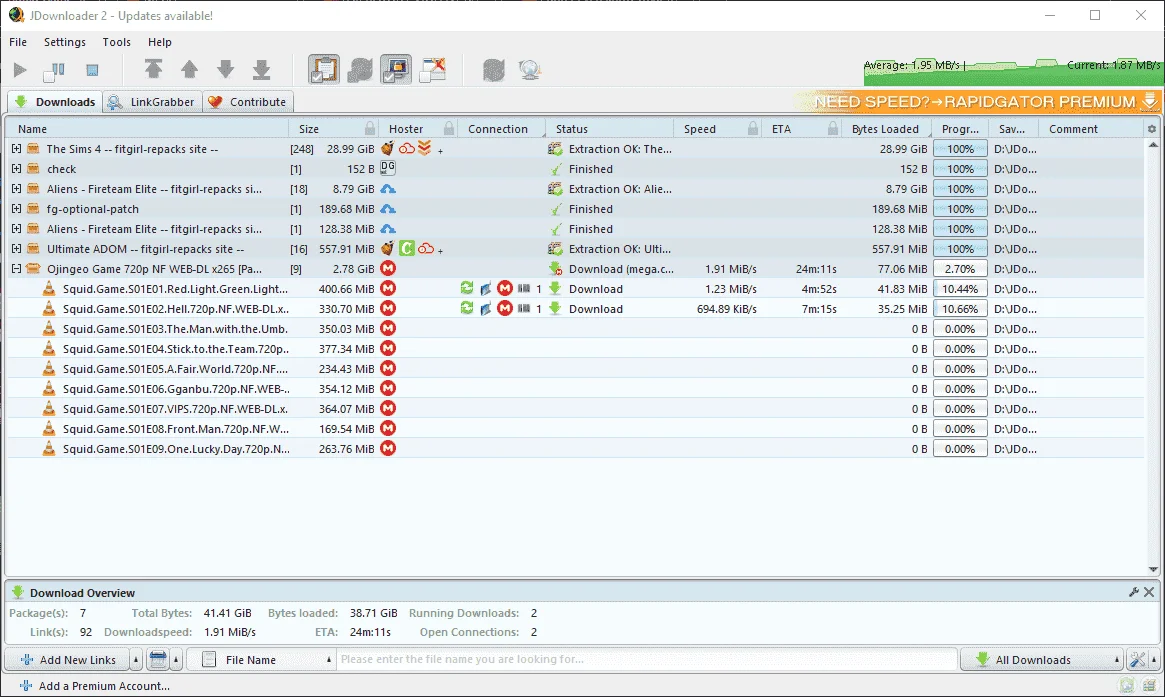Click Add a Premium Account link
1165x697 pixels.
(95, 686)
